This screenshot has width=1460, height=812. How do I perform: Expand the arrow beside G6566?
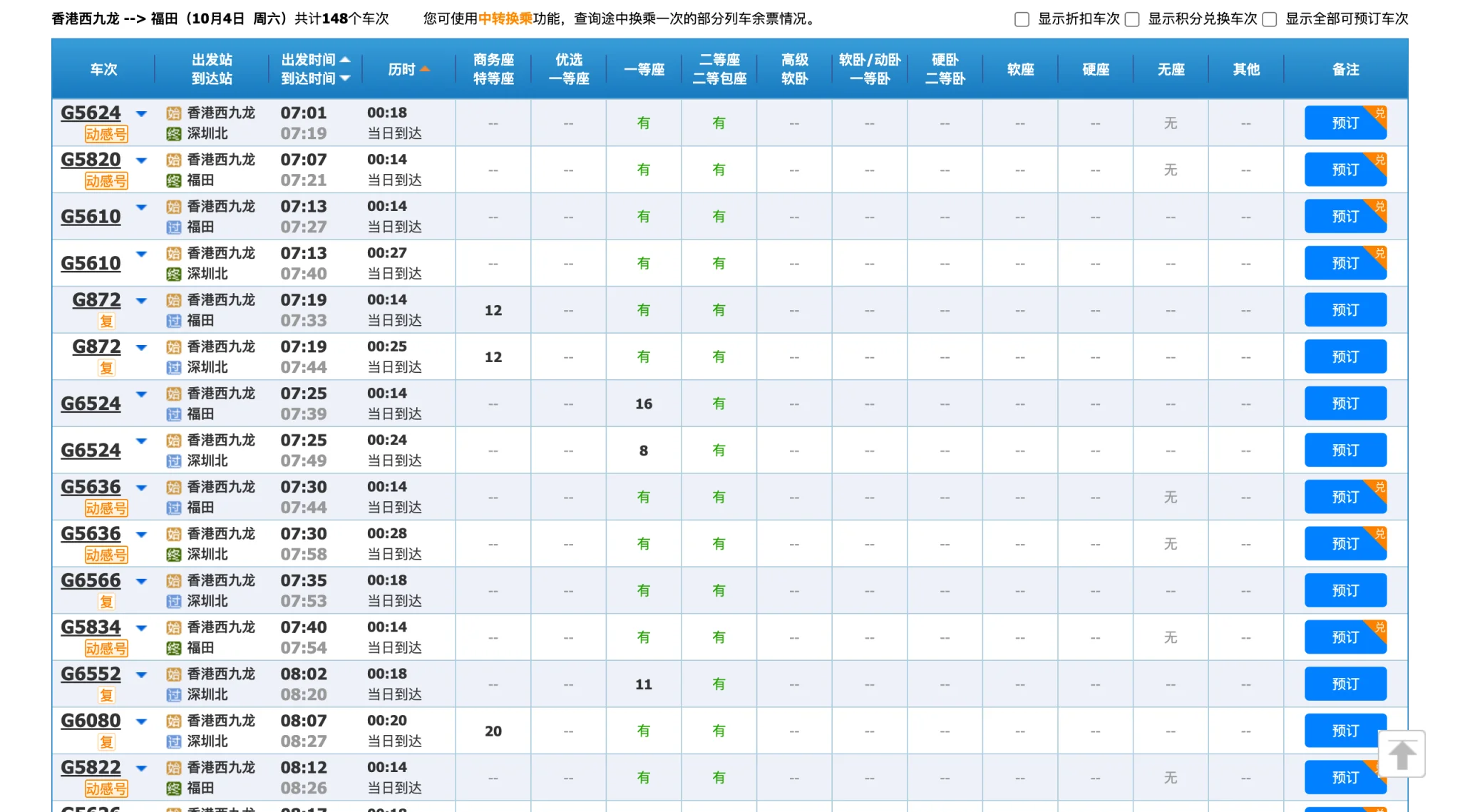pos(141,581)
